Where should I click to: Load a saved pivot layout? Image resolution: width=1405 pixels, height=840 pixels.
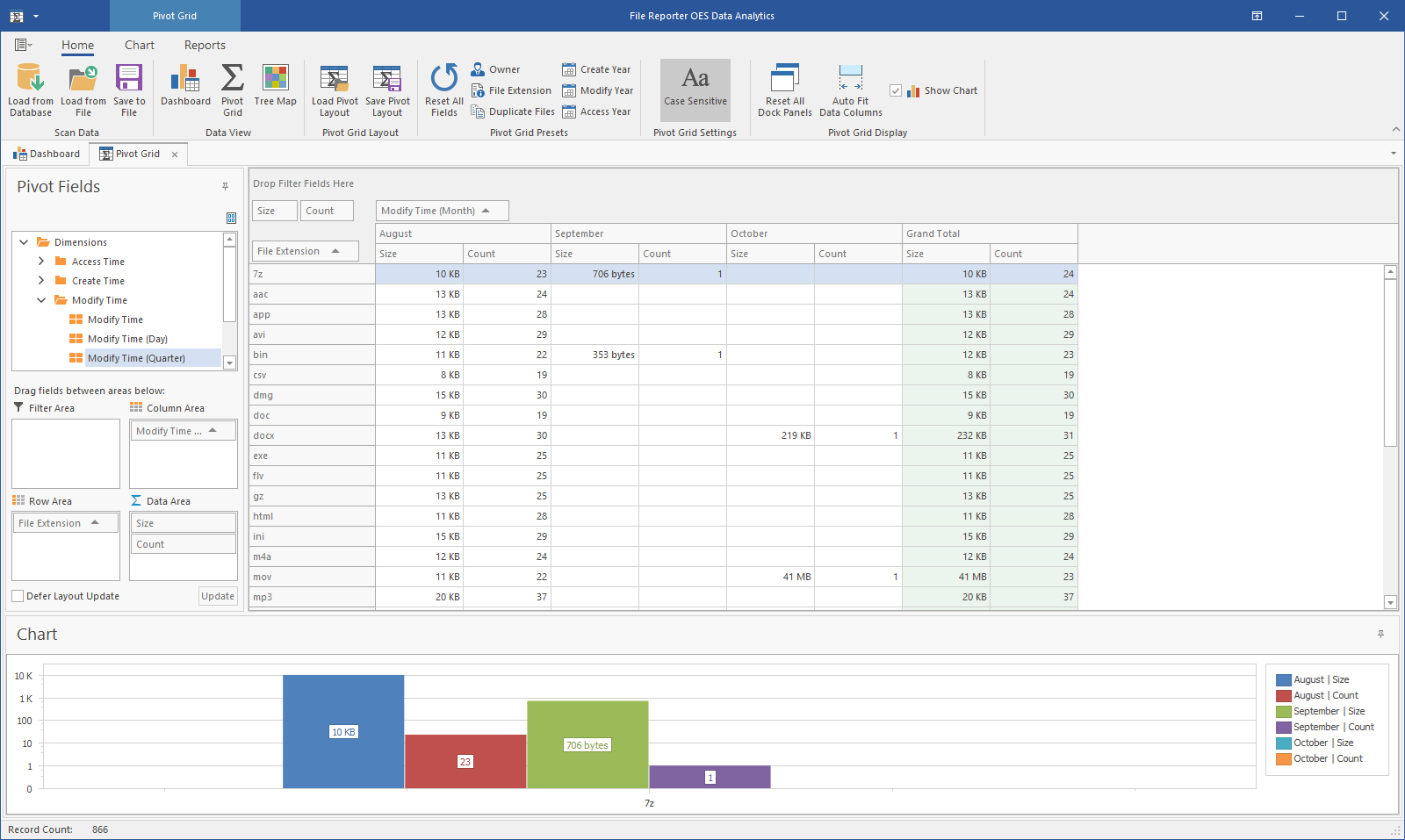(x=335, y=79)
